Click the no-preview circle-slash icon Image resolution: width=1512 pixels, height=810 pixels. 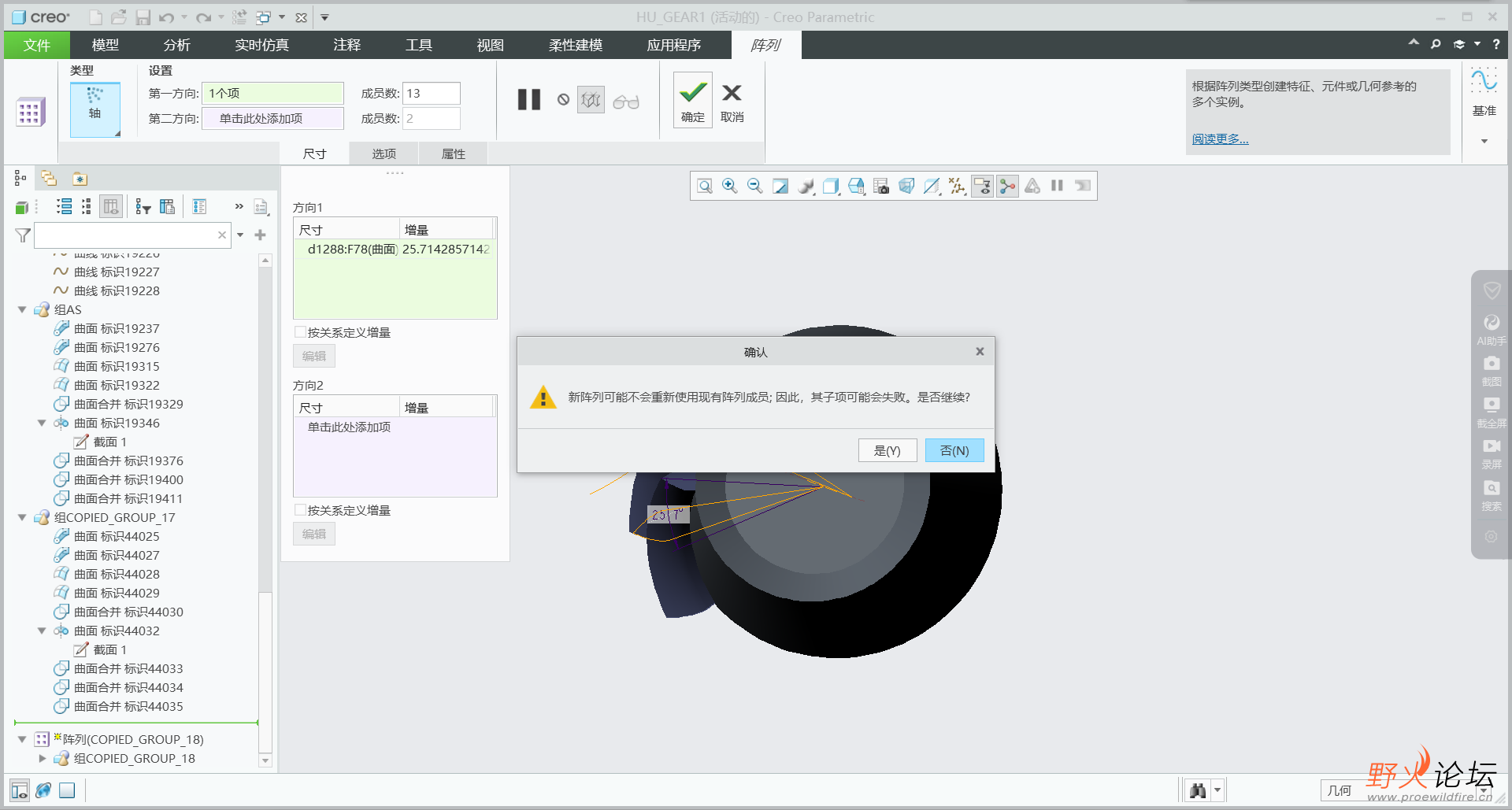tap(563, 100)
